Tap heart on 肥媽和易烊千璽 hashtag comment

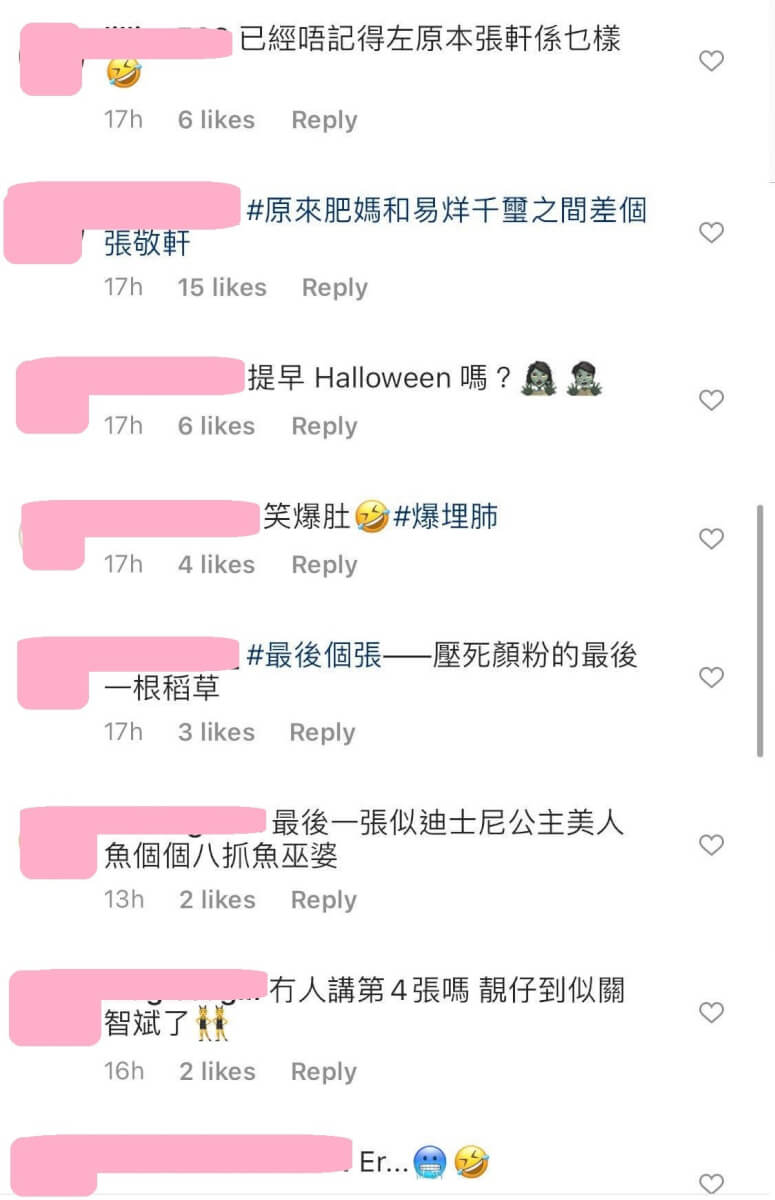[711, 233]
